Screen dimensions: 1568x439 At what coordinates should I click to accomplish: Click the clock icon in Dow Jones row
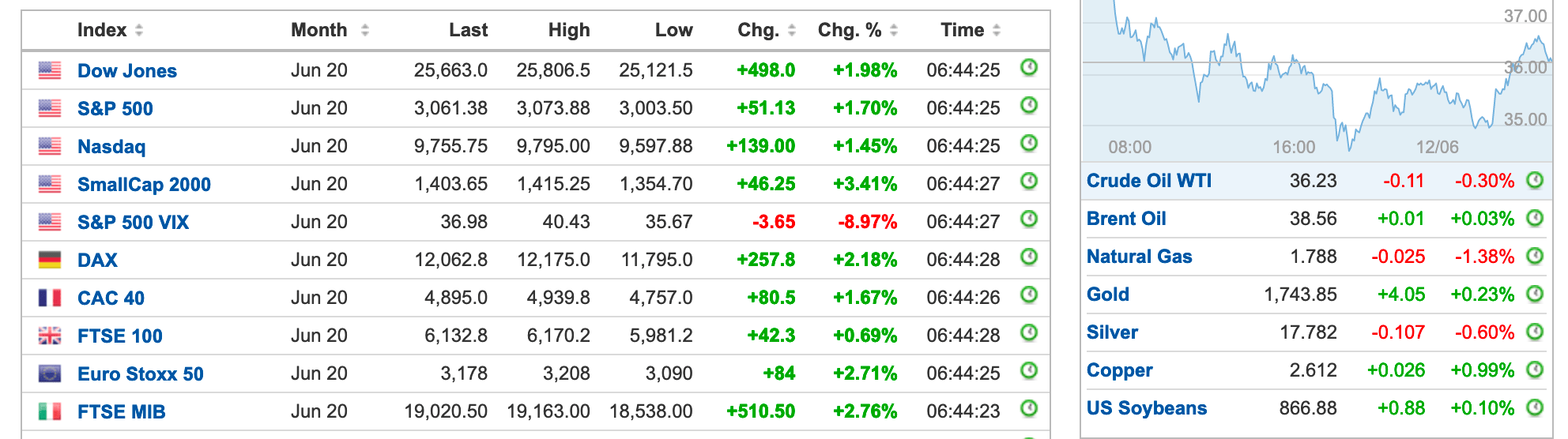pyautogui.click(x=1029, y=68)
